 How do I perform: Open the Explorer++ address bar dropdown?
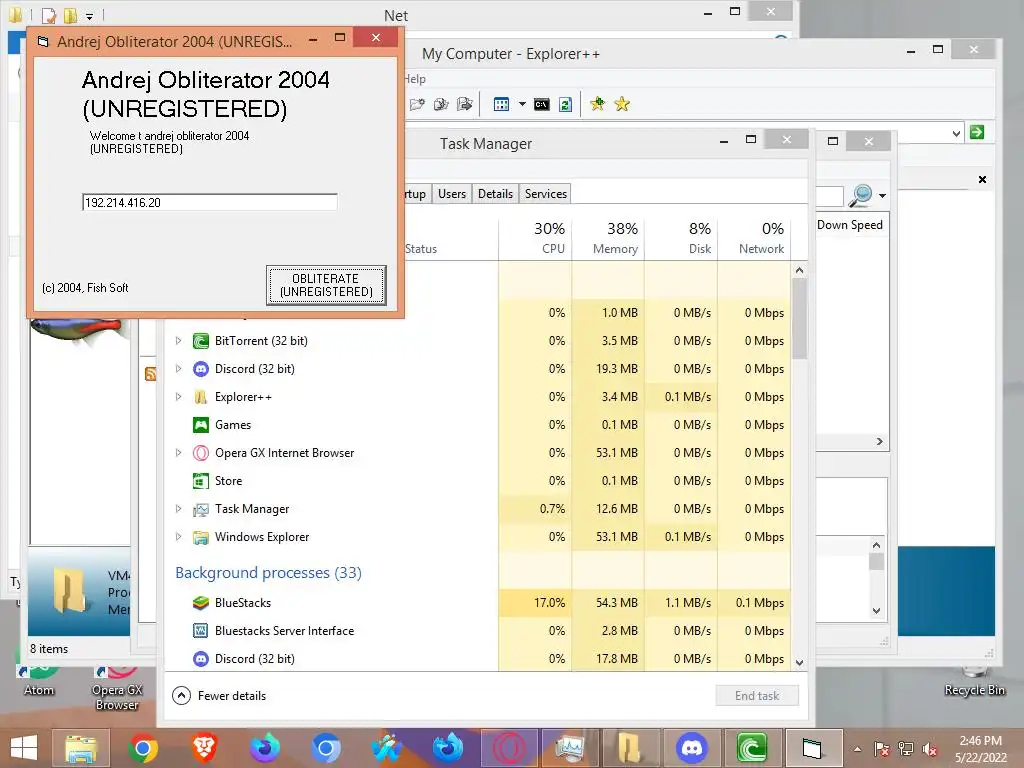pyautogui.click(x=956, y=133)
